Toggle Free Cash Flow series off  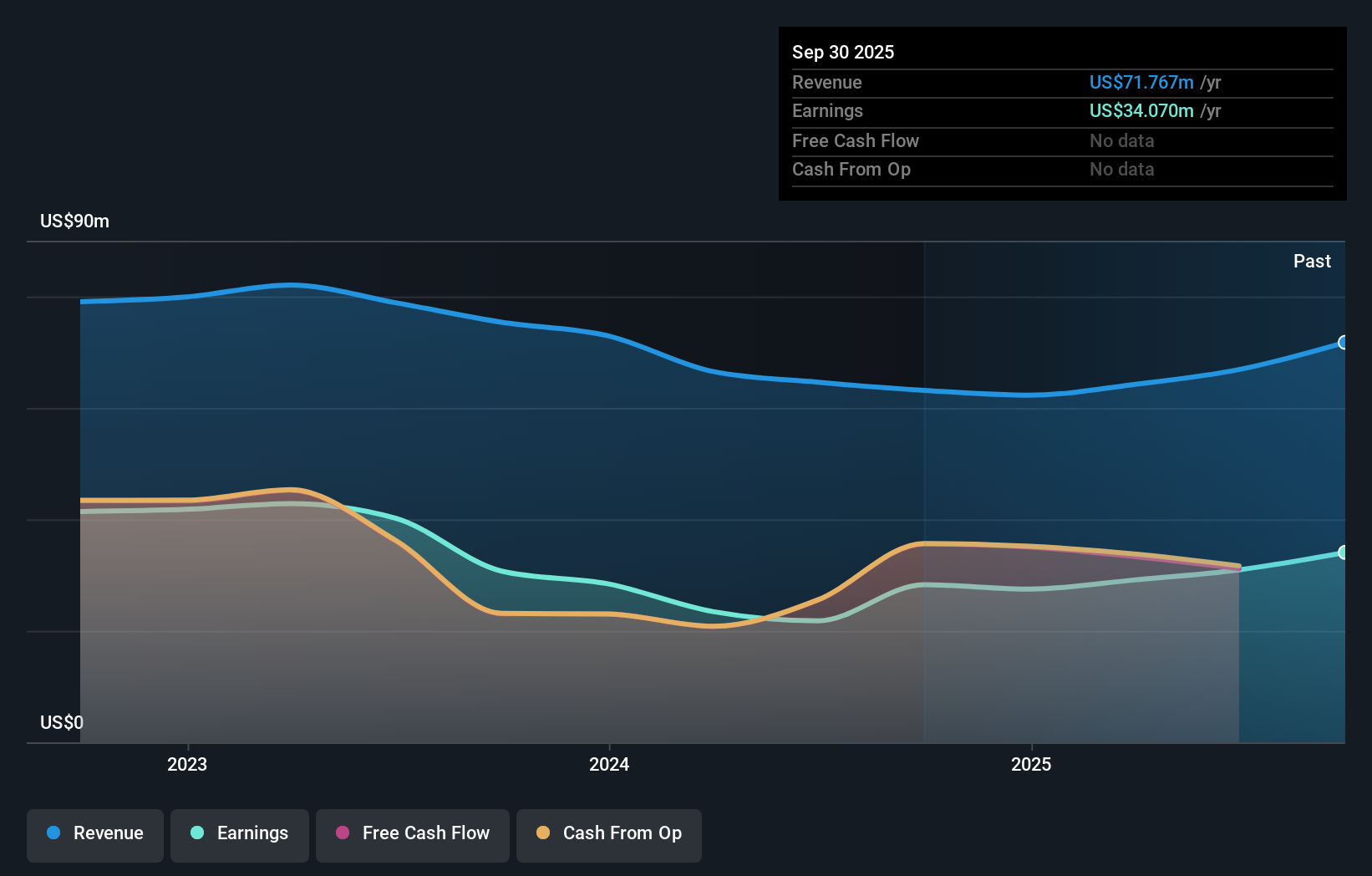click(x=412, y=834)
